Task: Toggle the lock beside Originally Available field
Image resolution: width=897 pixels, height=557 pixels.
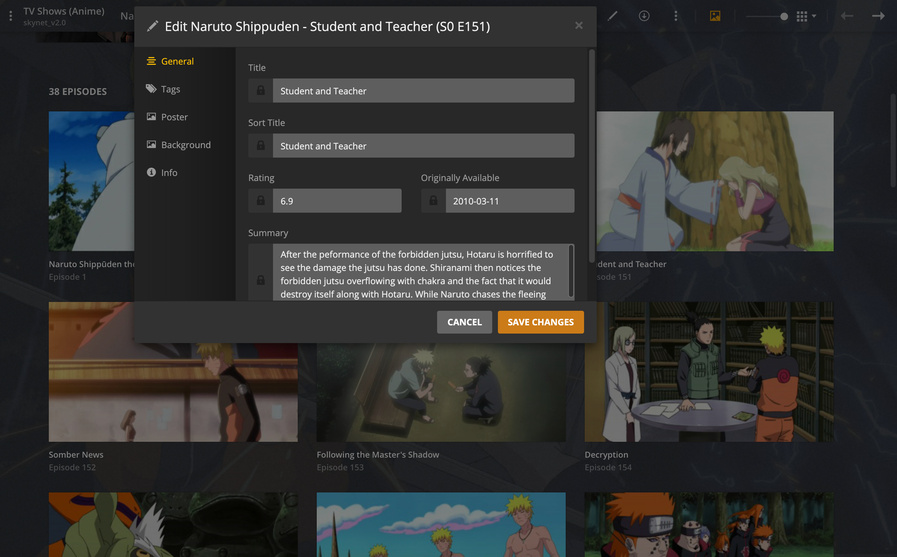Action: 433,201
